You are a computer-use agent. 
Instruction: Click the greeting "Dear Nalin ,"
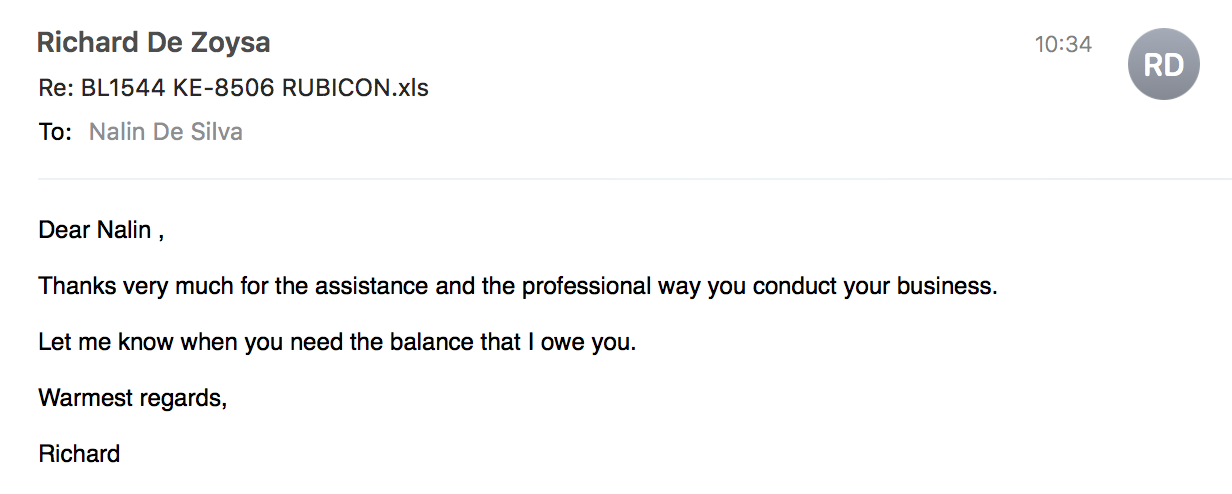click(100, 230)
